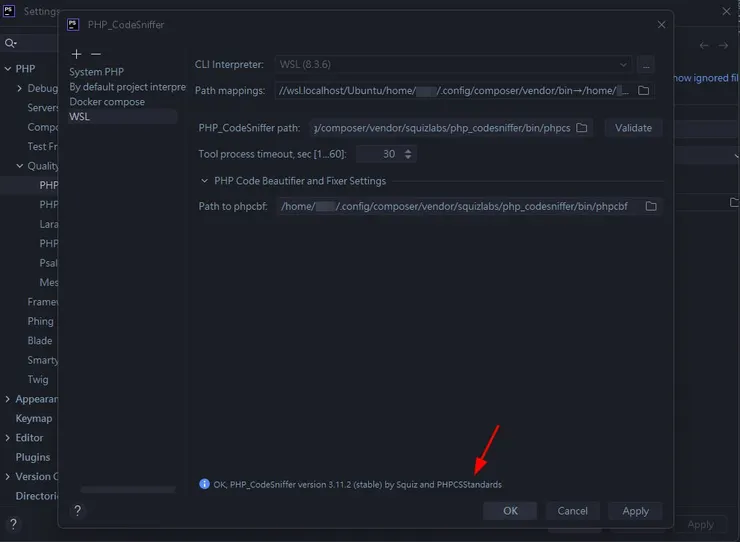740x542 pixels.
Task: Collapse PHP Code Beautifier and Fixer Settings
Action: (205, 181)
